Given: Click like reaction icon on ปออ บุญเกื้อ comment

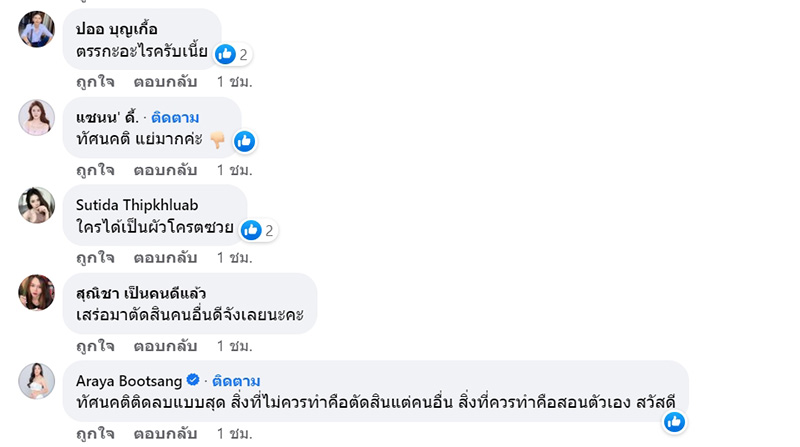Looking at the screenshot, I should pyautogui.click(x=225, y=54).
